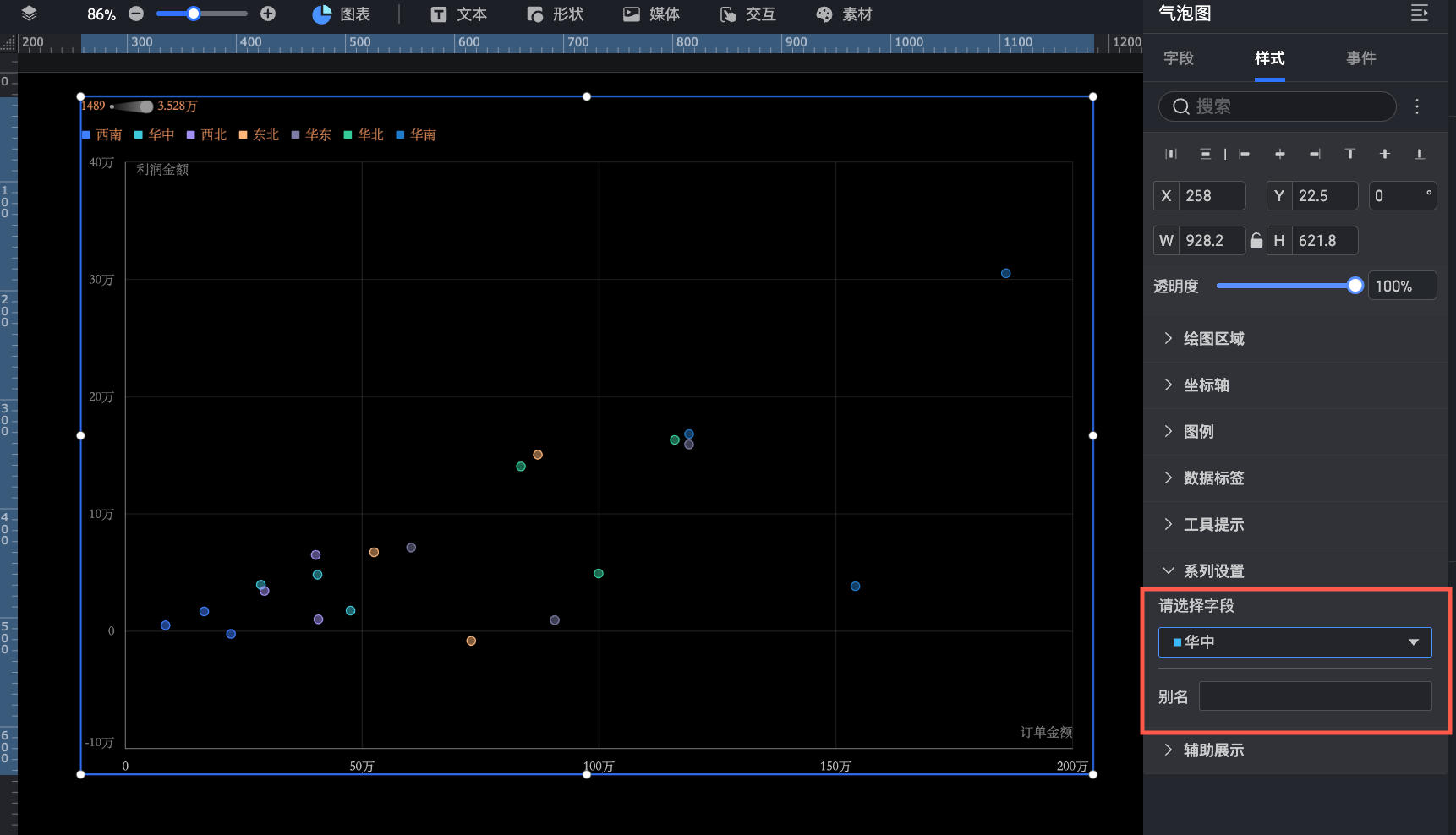Switch to the 字段 tab
The image size is (1456, 835).
point(1179,58)
